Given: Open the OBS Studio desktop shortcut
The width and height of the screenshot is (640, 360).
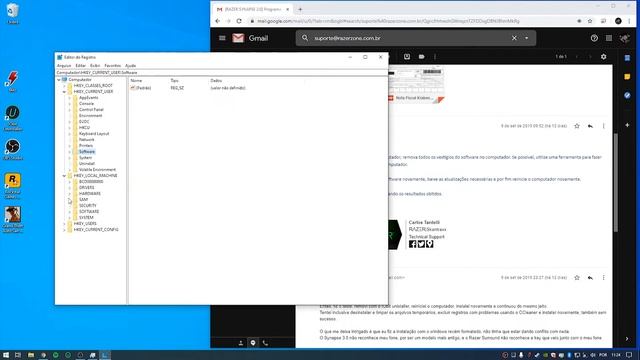Looking at the screenshot, I should pos(13,149).
